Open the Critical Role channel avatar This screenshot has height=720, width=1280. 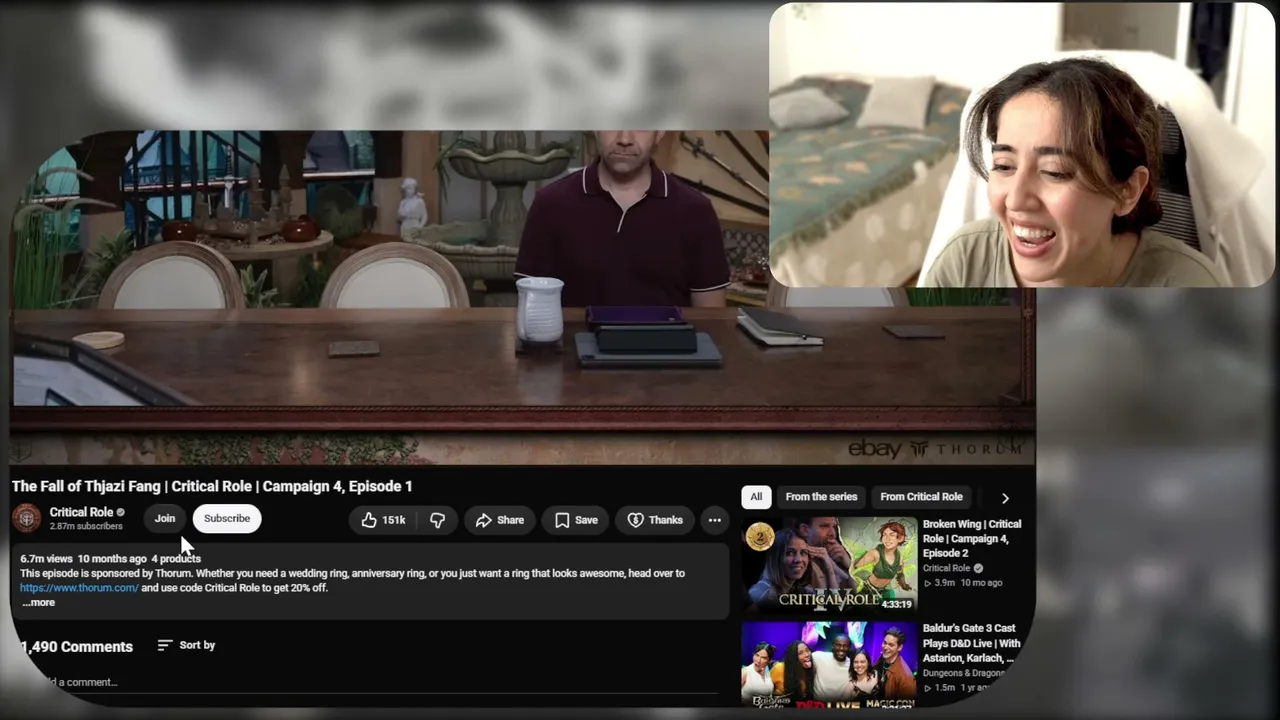[26, 518]
